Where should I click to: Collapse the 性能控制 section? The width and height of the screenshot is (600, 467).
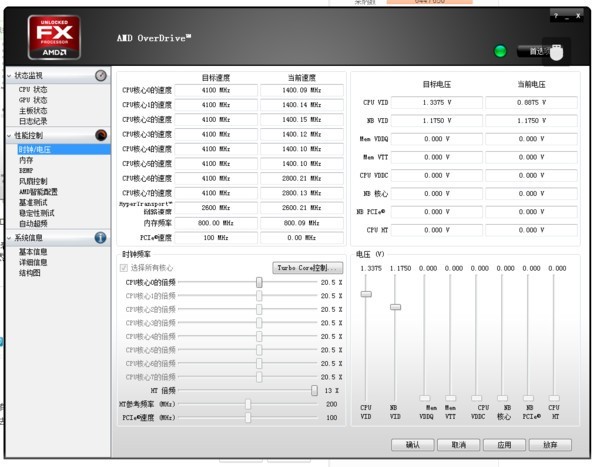point(8,135)
